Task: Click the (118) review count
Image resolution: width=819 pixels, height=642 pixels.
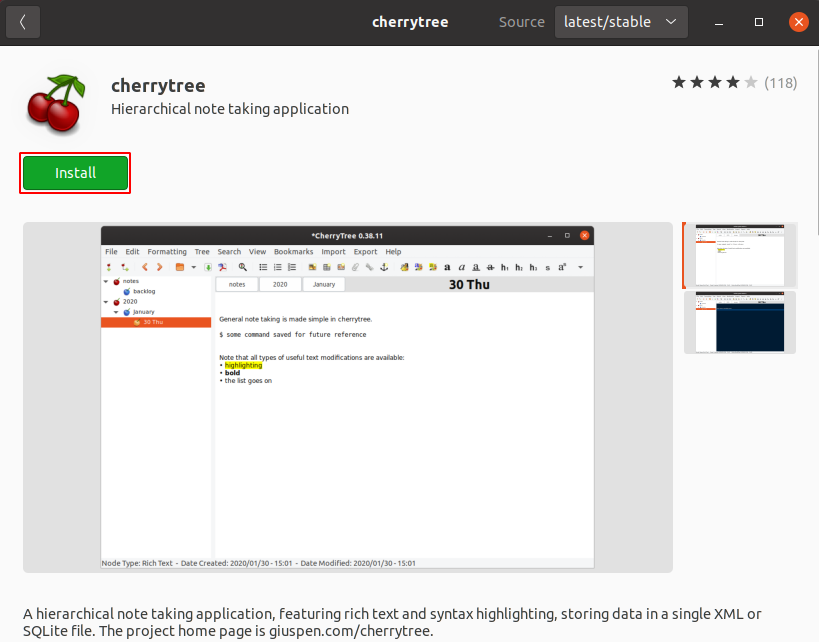Action: (x=780, y=83)
